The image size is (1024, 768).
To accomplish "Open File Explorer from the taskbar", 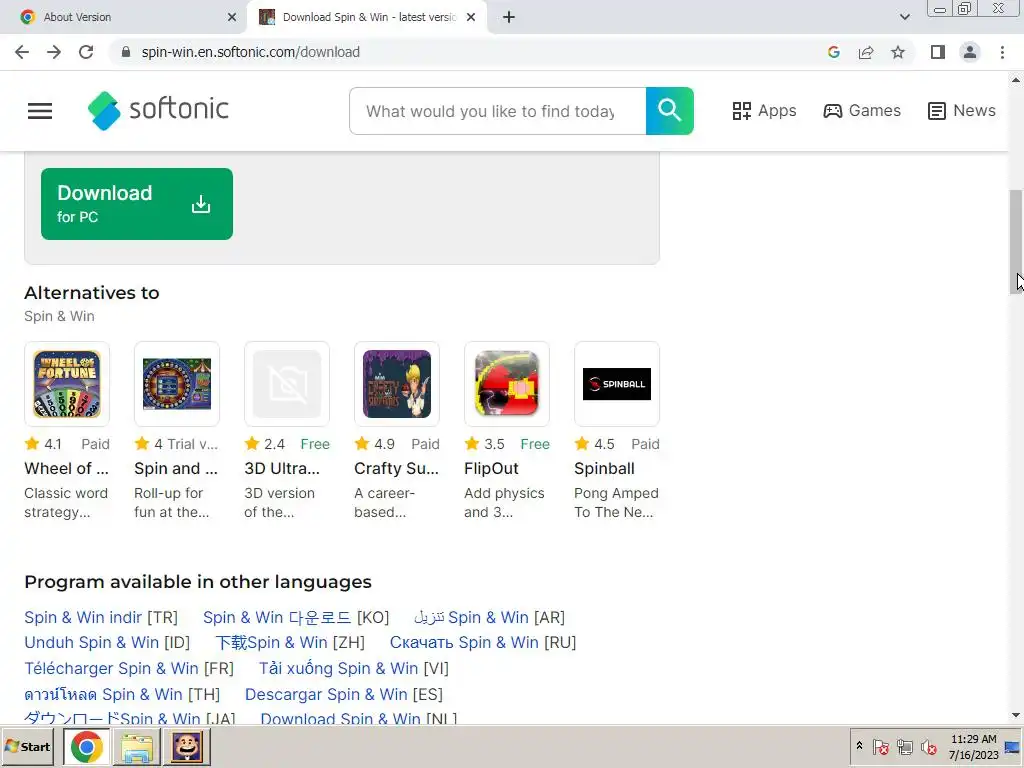I will coord(136,746).
